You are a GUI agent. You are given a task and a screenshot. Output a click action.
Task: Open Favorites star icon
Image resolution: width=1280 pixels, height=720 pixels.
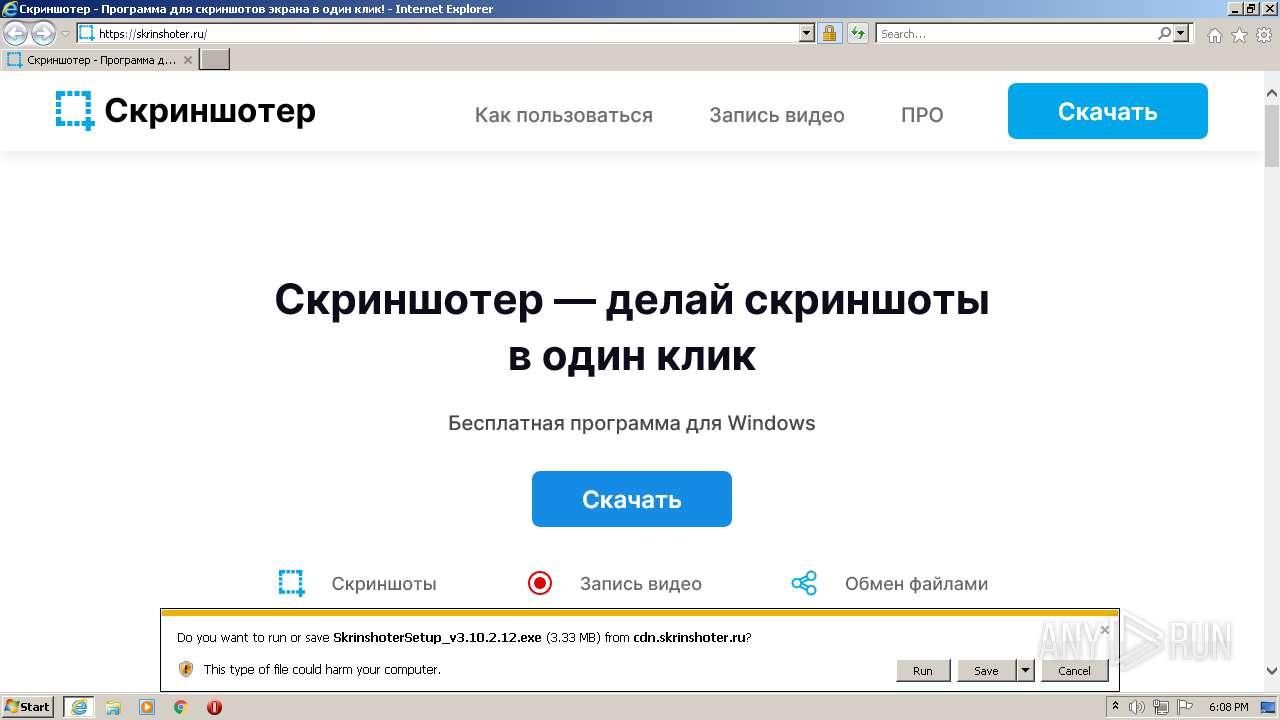1239,35
